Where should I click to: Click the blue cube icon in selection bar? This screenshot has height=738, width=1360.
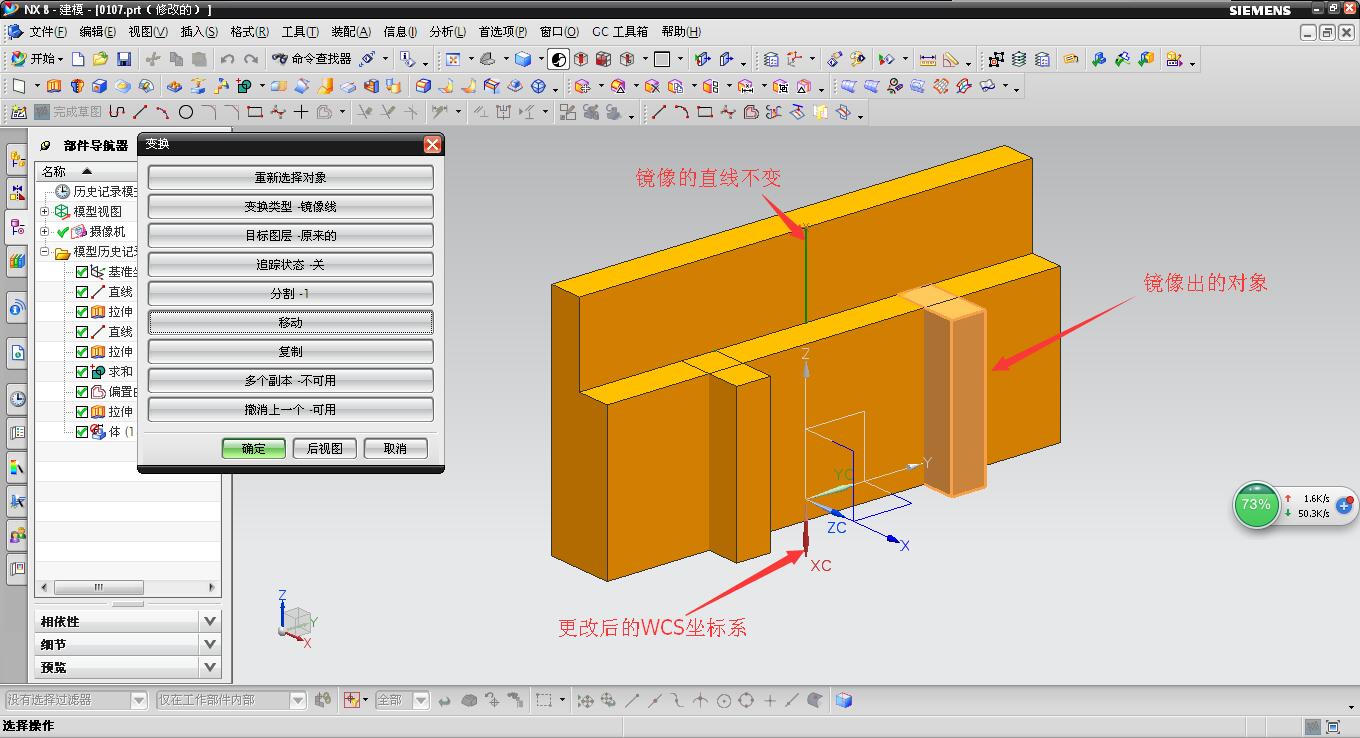(x=844, y=701)
